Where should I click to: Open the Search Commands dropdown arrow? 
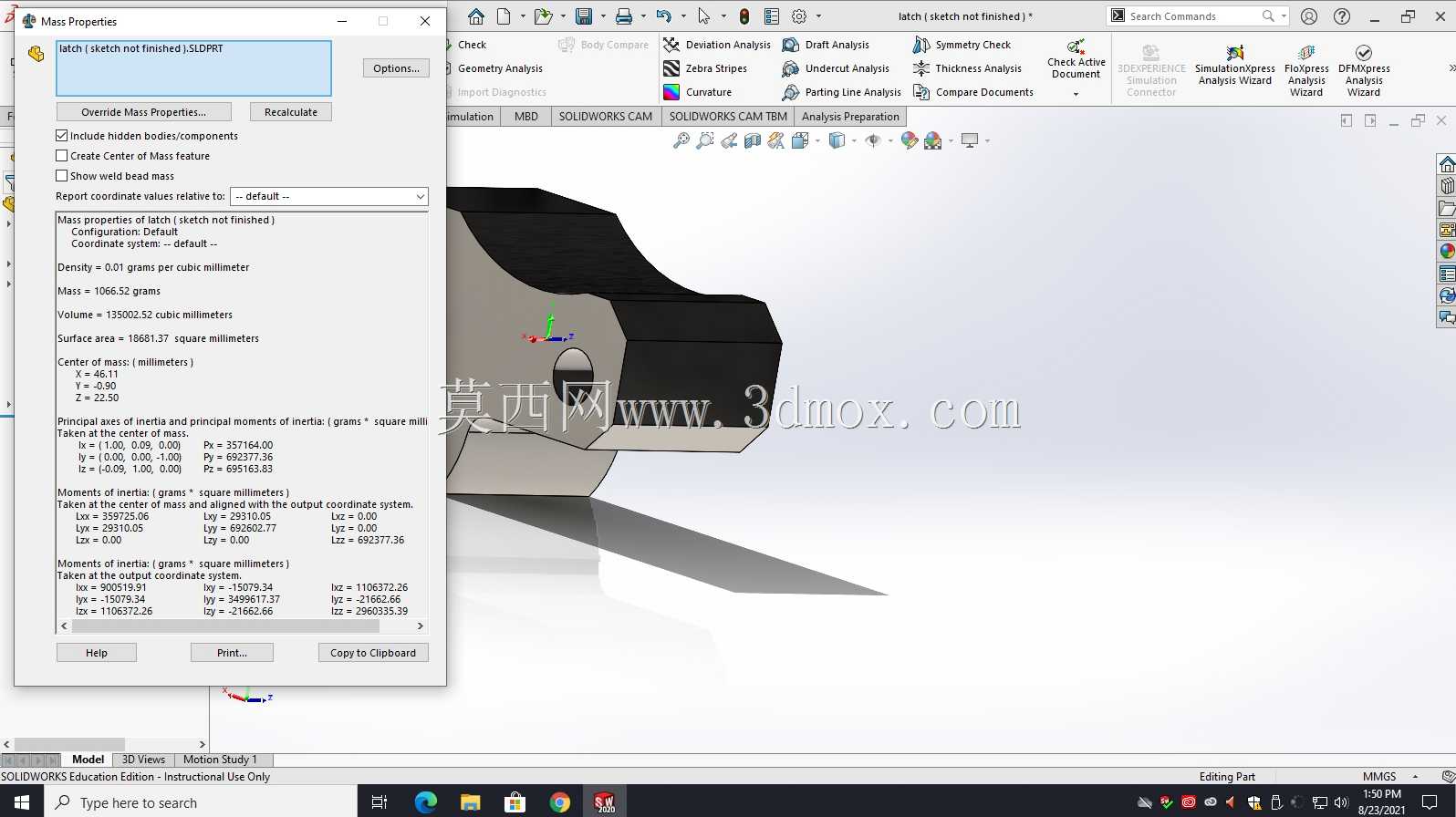click(1284, 16)
